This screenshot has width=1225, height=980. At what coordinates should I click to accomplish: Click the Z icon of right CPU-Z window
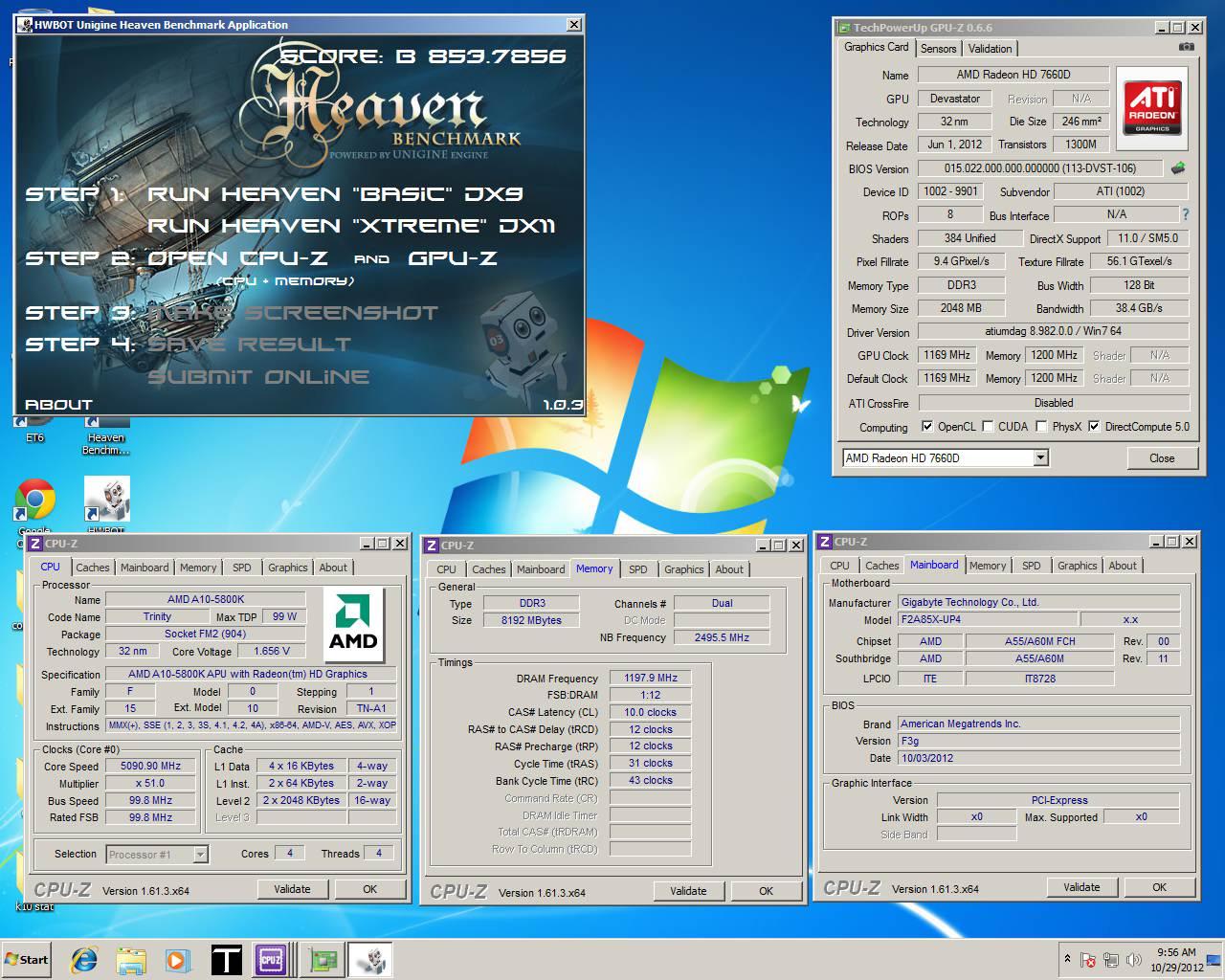tap(825, 542)
